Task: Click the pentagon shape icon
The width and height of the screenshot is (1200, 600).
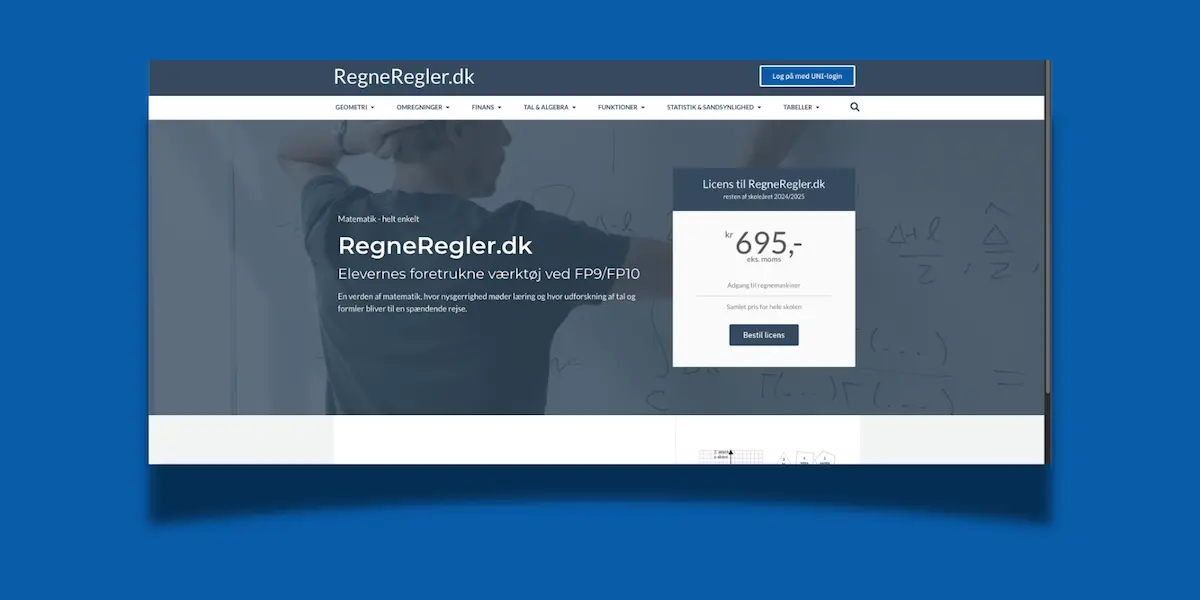Action: tap(825, 458)
